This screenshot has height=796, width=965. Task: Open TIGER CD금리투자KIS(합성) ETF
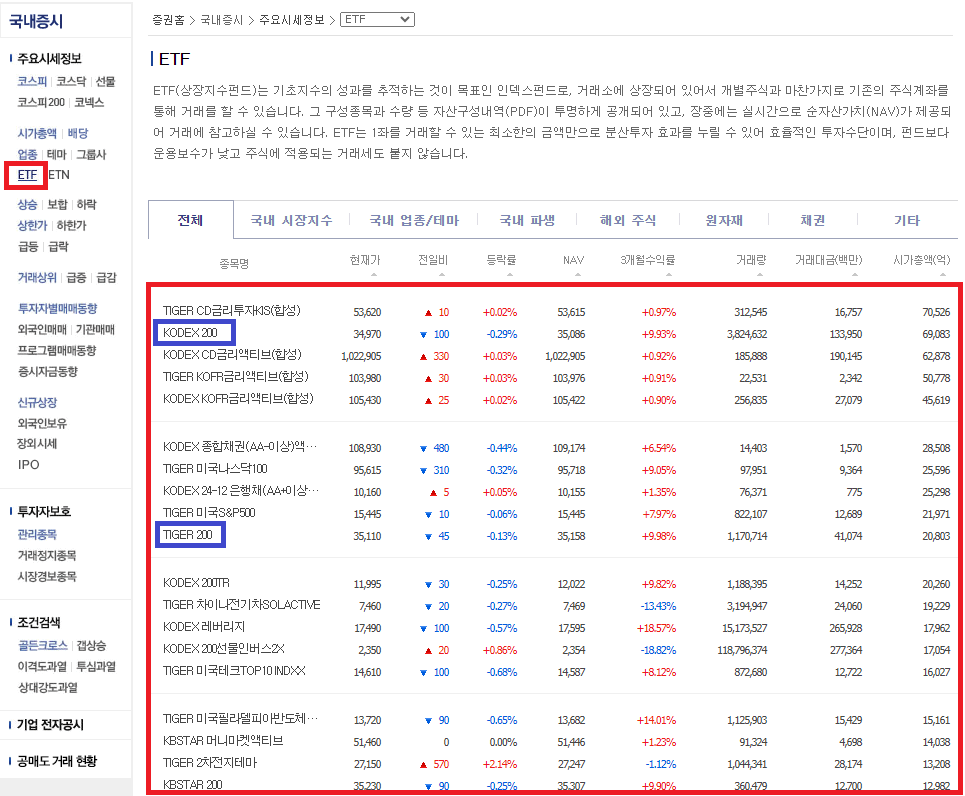[231, 310]
